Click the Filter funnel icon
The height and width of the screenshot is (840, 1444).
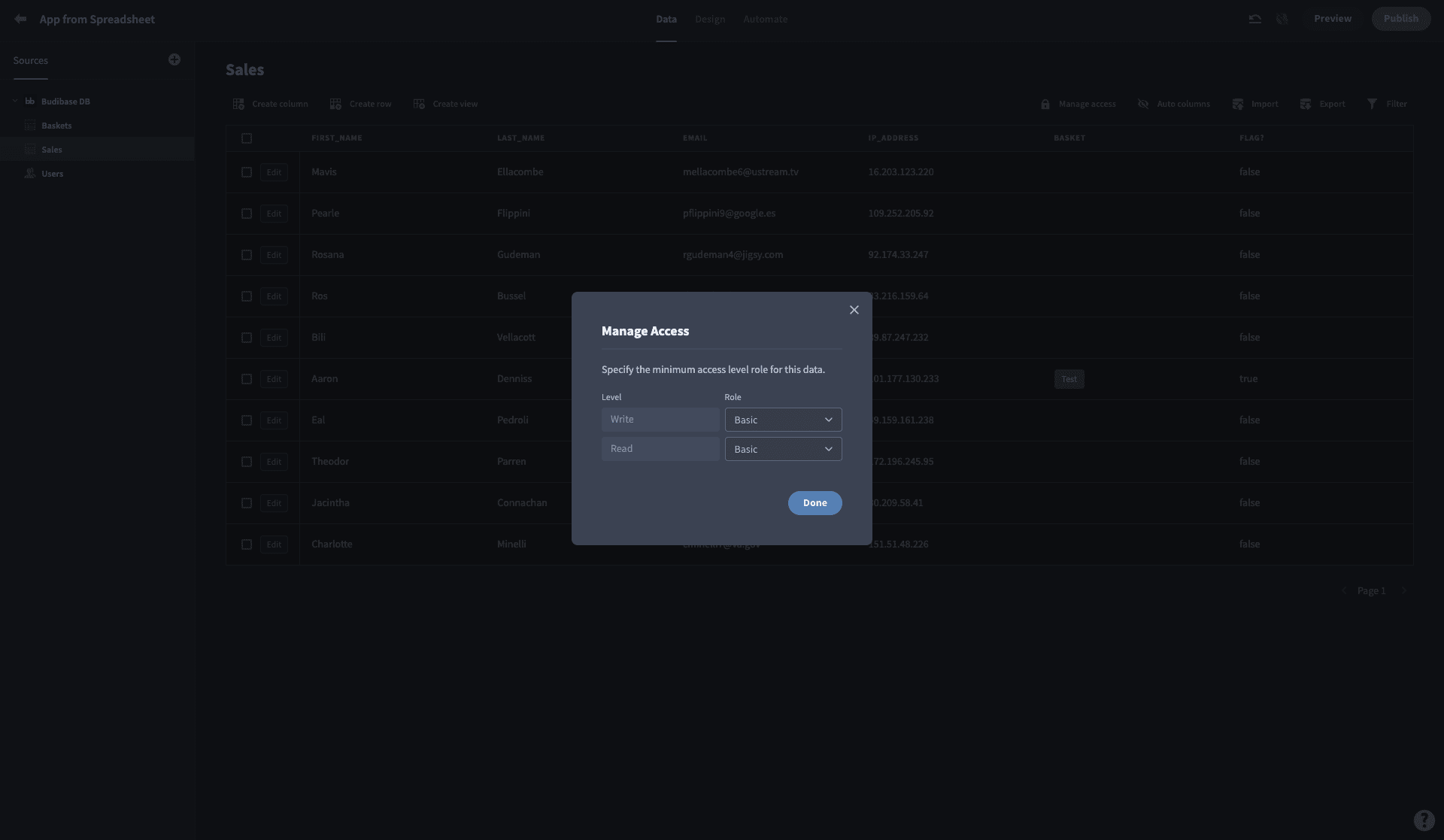tap(1372, 104)
